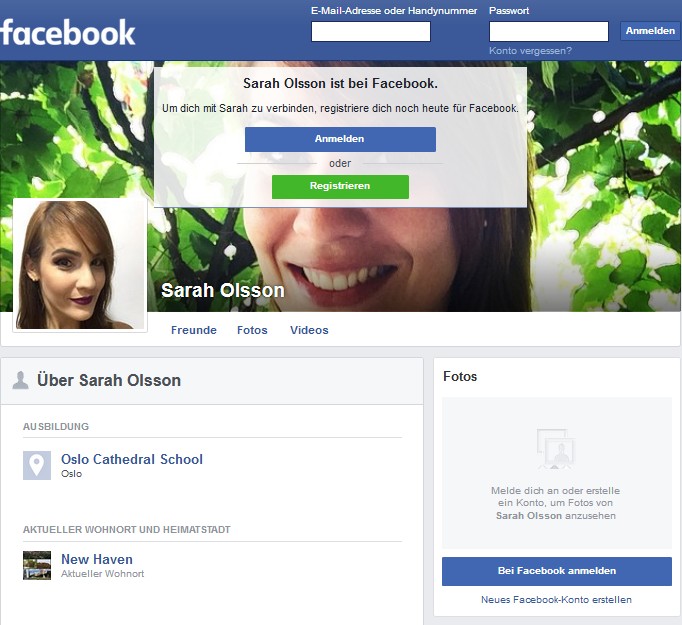Open Sarah Olsson's profile picture
682x625 pixels.
pos(80,265)
